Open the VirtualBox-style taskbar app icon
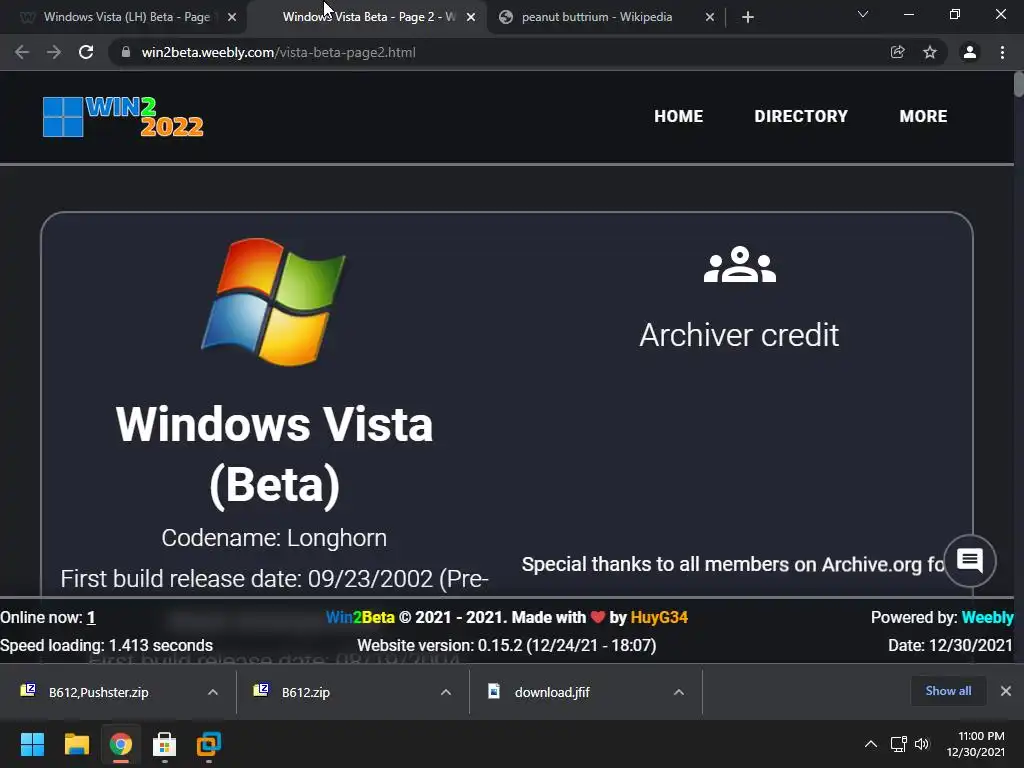Viewport: 1024px width, 768px height. [x=209, y=744]
